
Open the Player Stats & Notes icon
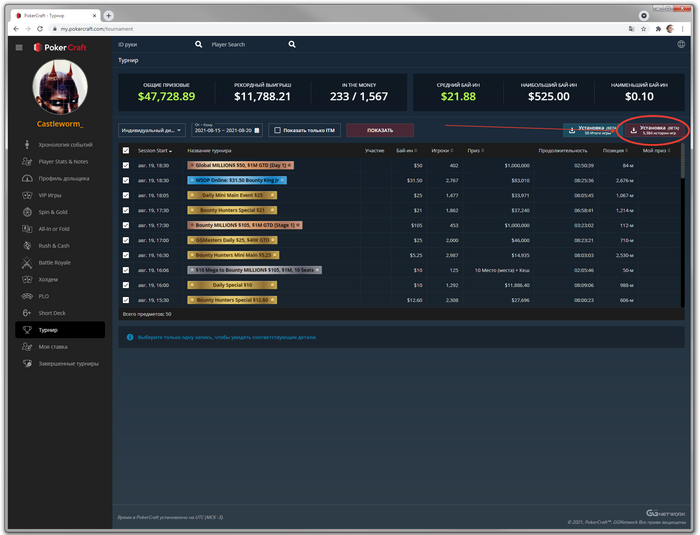[x=27, y=161]
